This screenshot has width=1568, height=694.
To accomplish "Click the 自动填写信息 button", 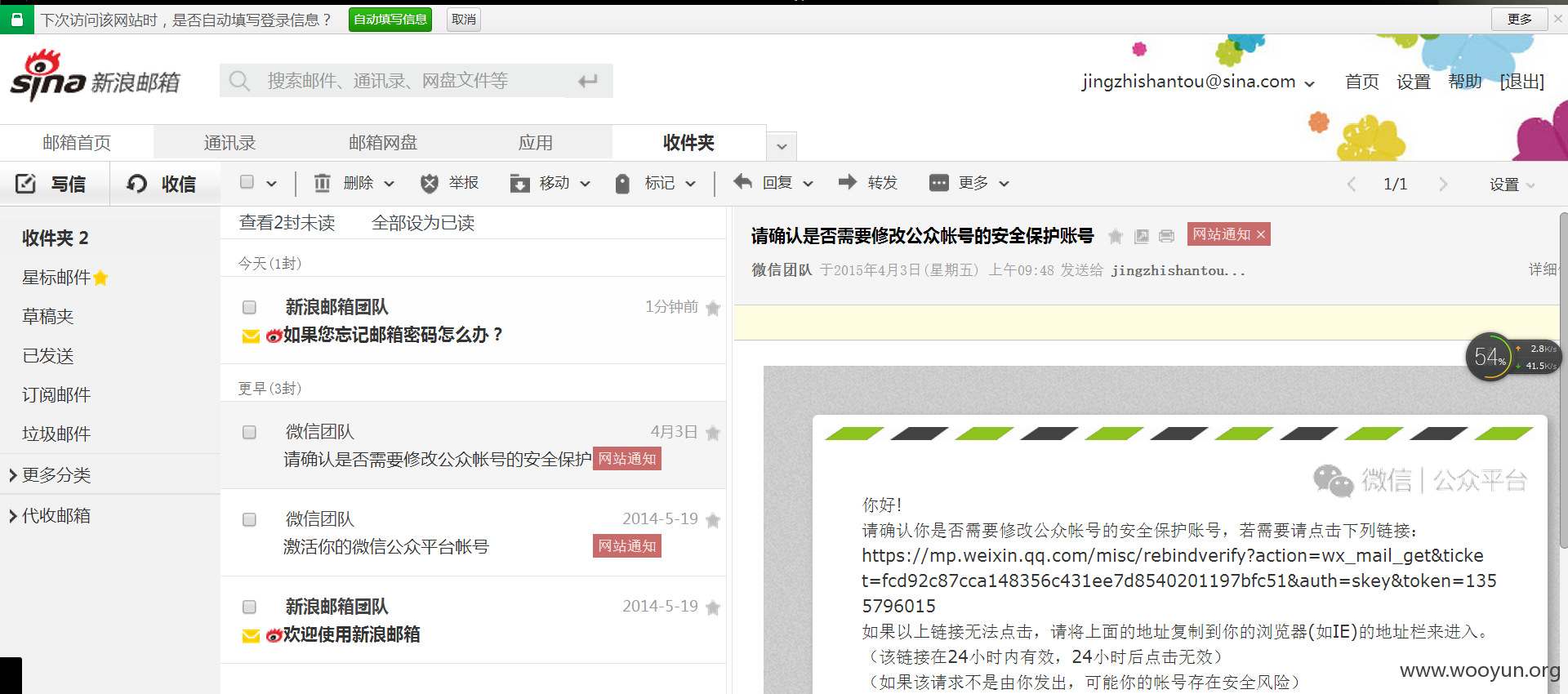I will point(390,19).
